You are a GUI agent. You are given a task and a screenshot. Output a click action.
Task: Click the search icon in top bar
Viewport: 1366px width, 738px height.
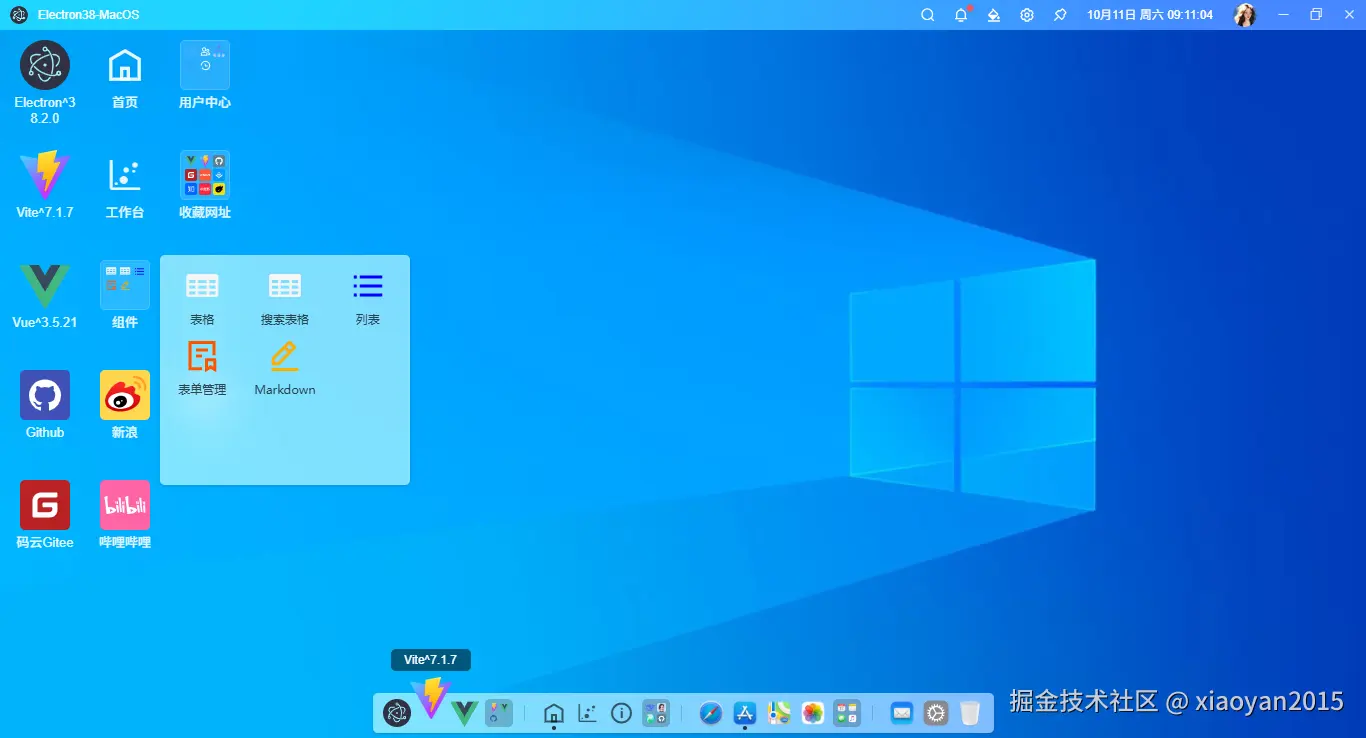[x=928, y=15]
